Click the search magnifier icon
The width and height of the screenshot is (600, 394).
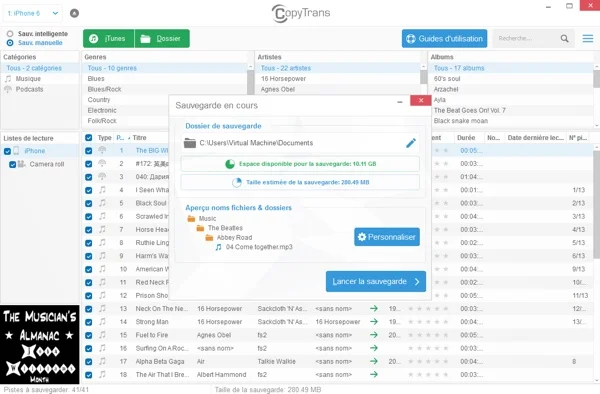[564, 39]
